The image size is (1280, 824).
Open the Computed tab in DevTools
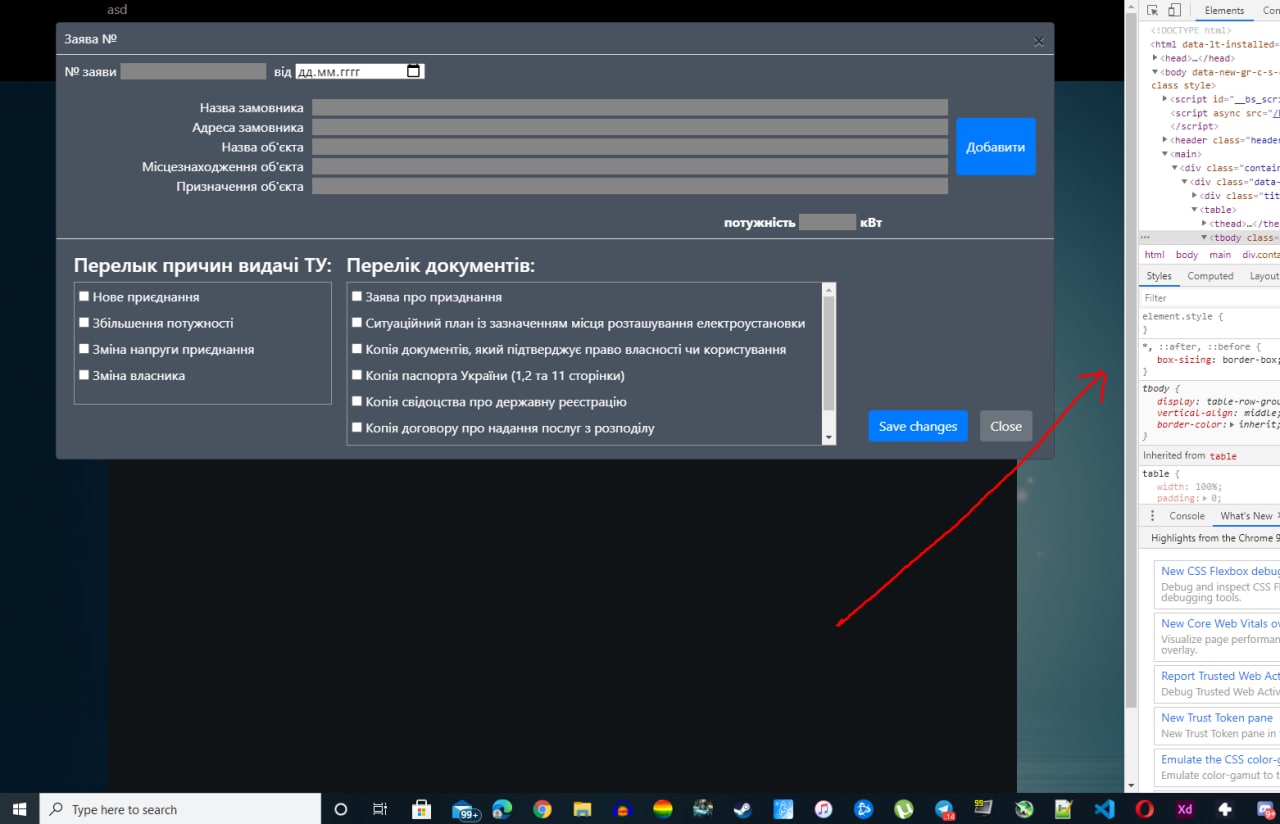1210,276
